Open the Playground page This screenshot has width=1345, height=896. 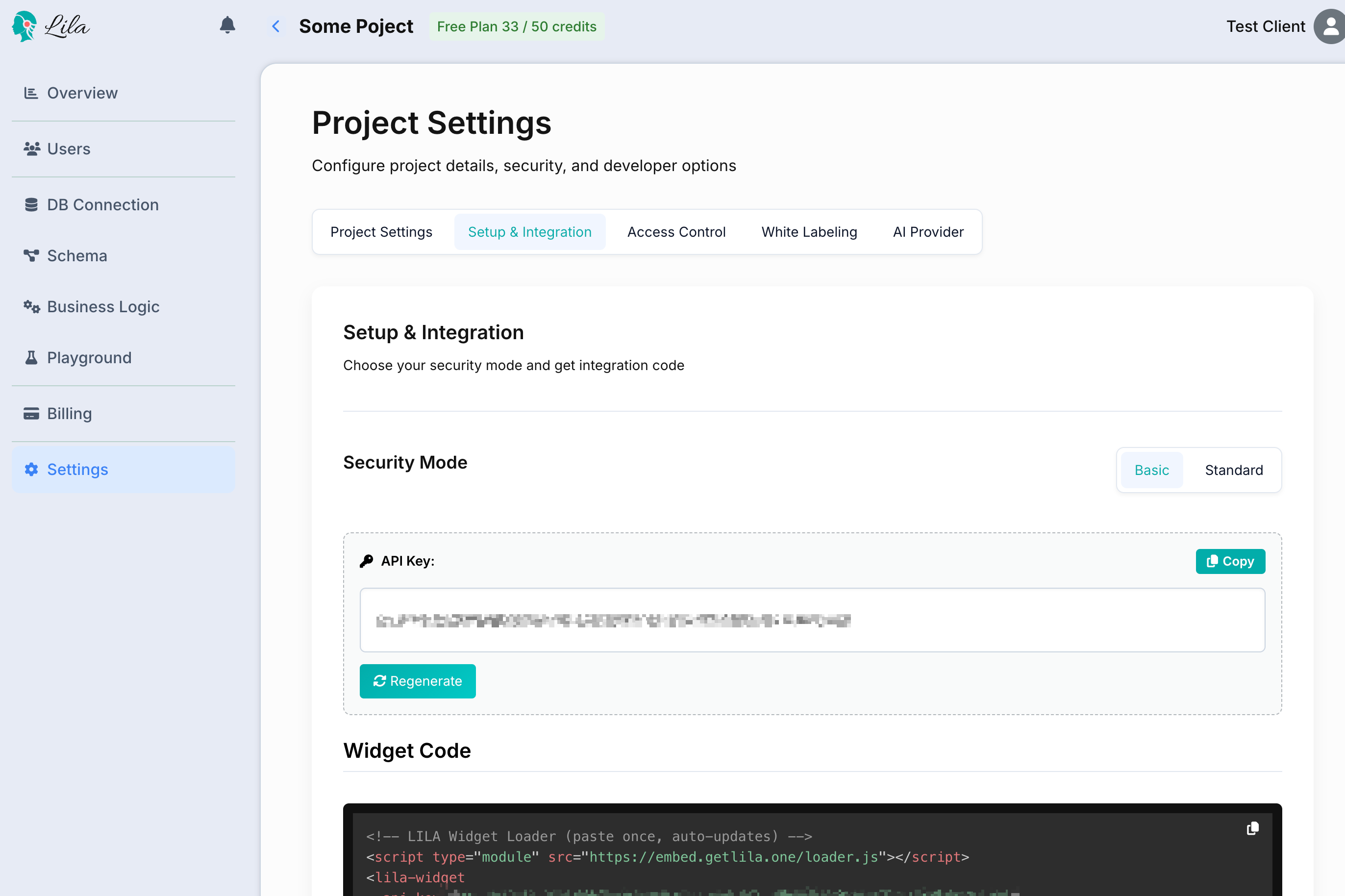[89, 358]
